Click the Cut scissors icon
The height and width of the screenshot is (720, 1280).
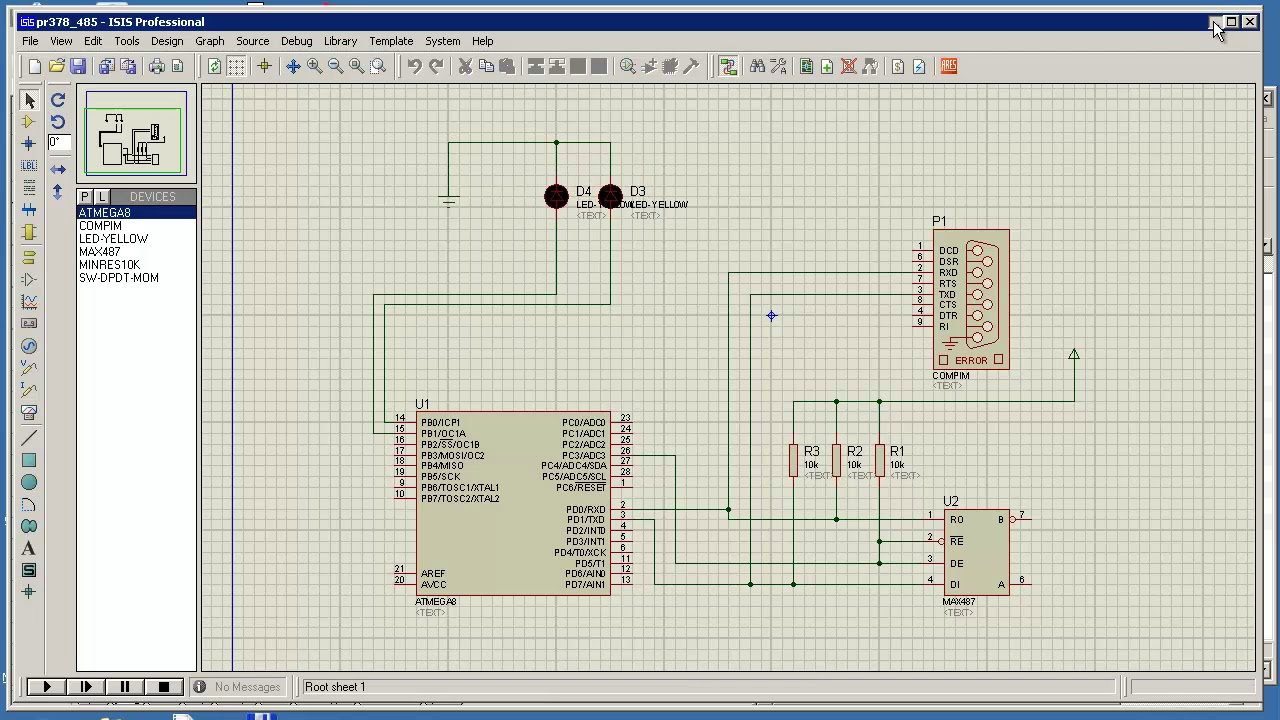(465, 66)
